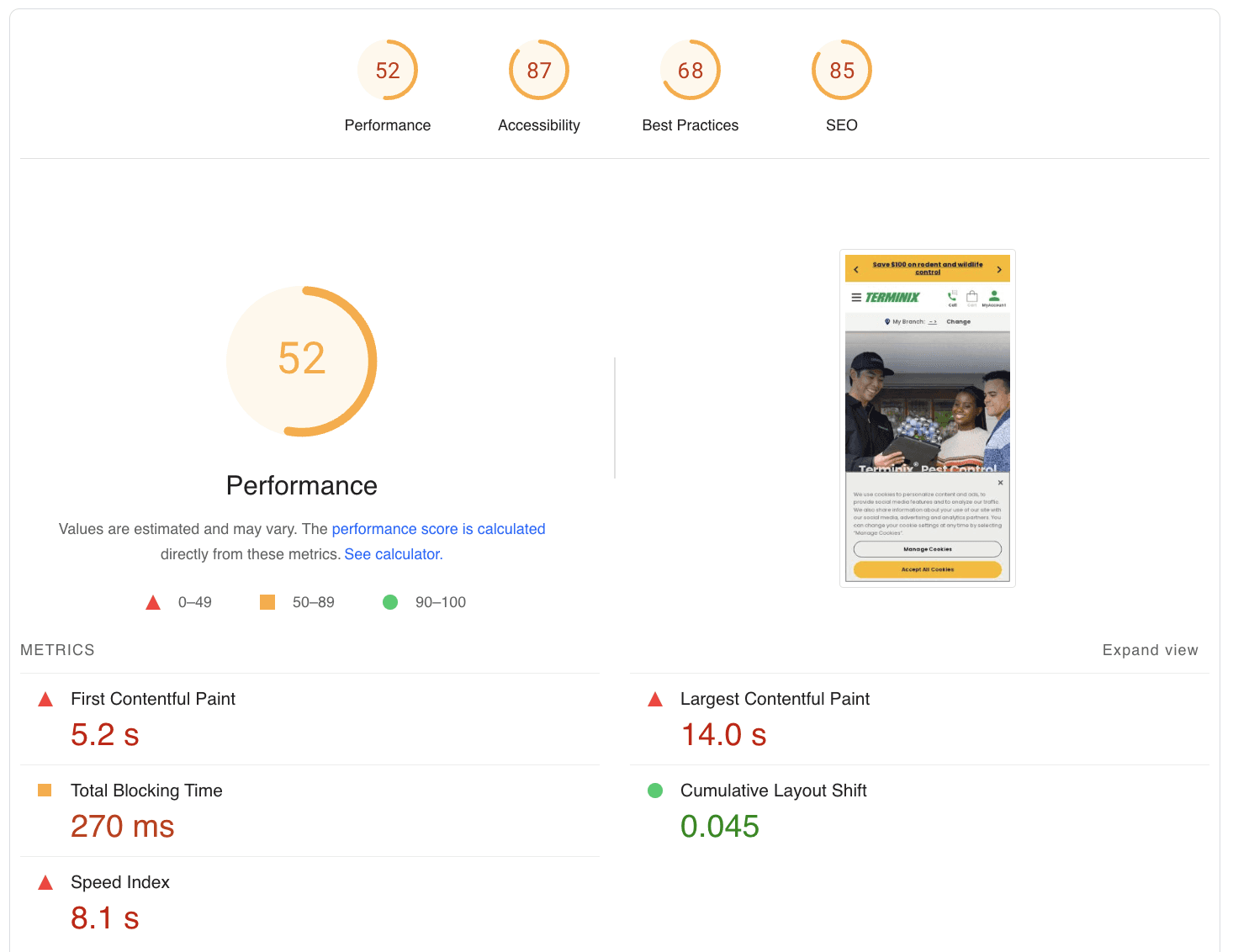Click the red triangle beside Speed Index
Image resolution: width=1233 pixels, height=952 pixels.
[45, 882]
